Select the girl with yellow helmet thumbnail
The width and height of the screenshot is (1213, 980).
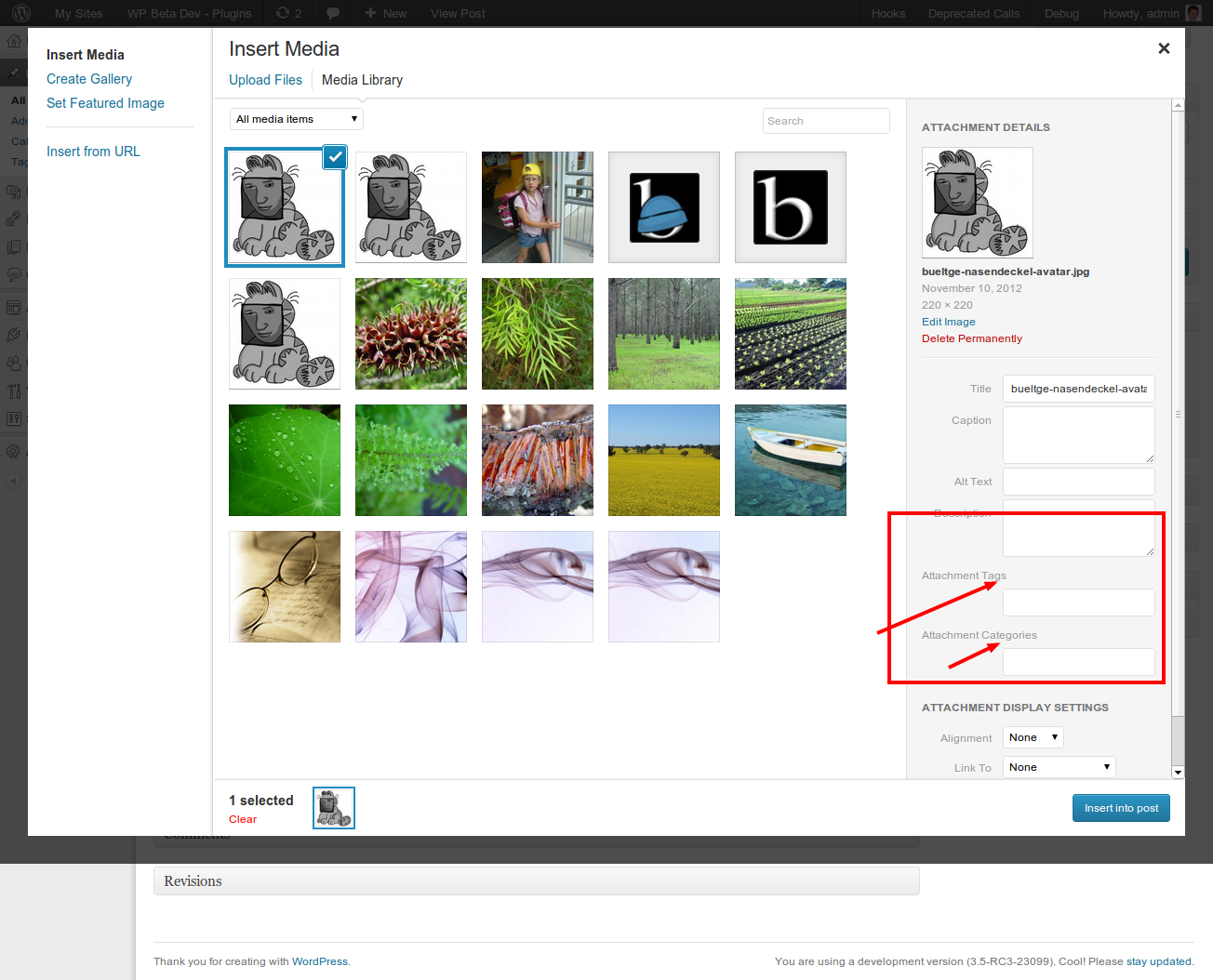pyautogui.click(x=538, y=207)
